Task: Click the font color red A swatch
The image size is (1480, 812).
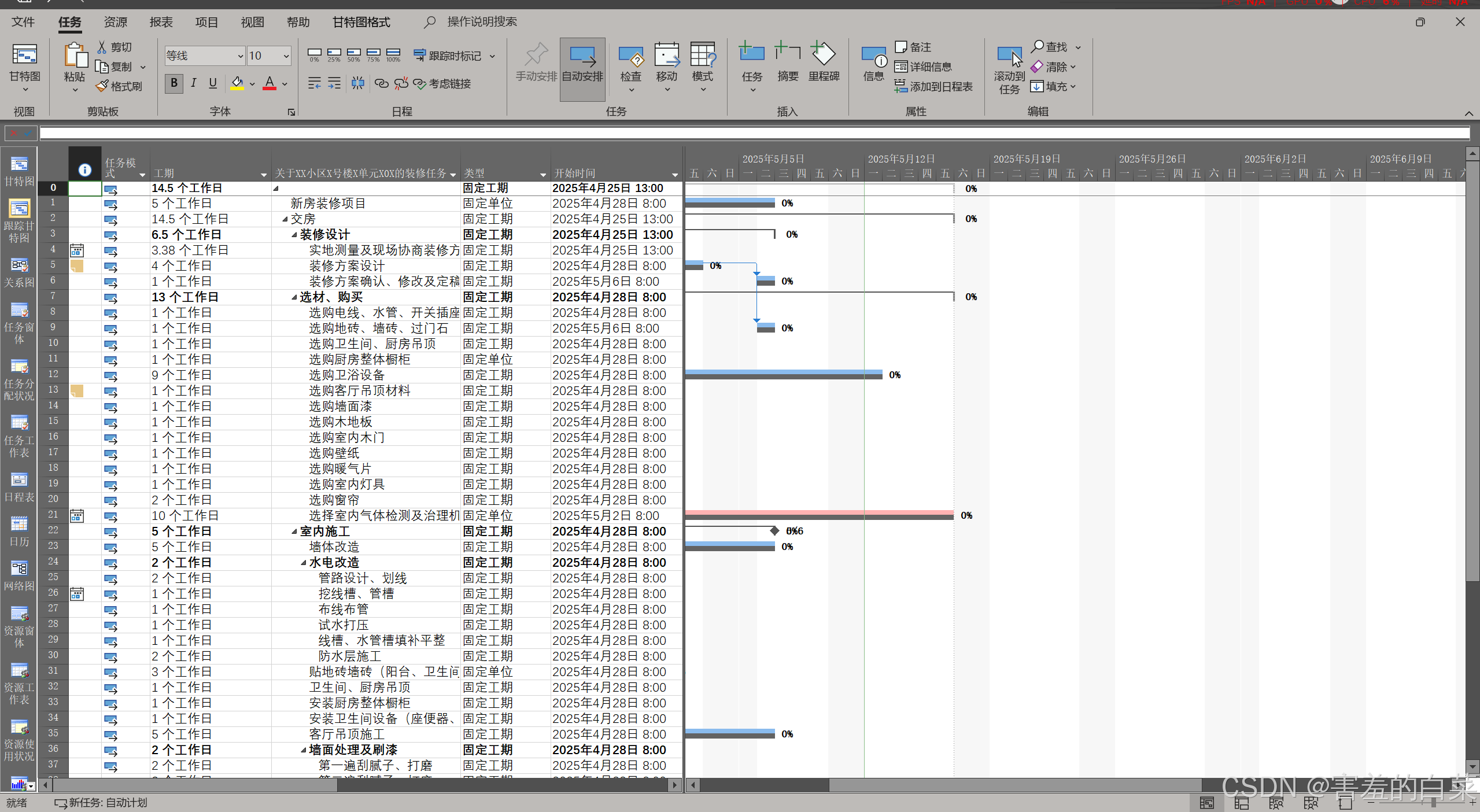Action: tap(269, 83)
